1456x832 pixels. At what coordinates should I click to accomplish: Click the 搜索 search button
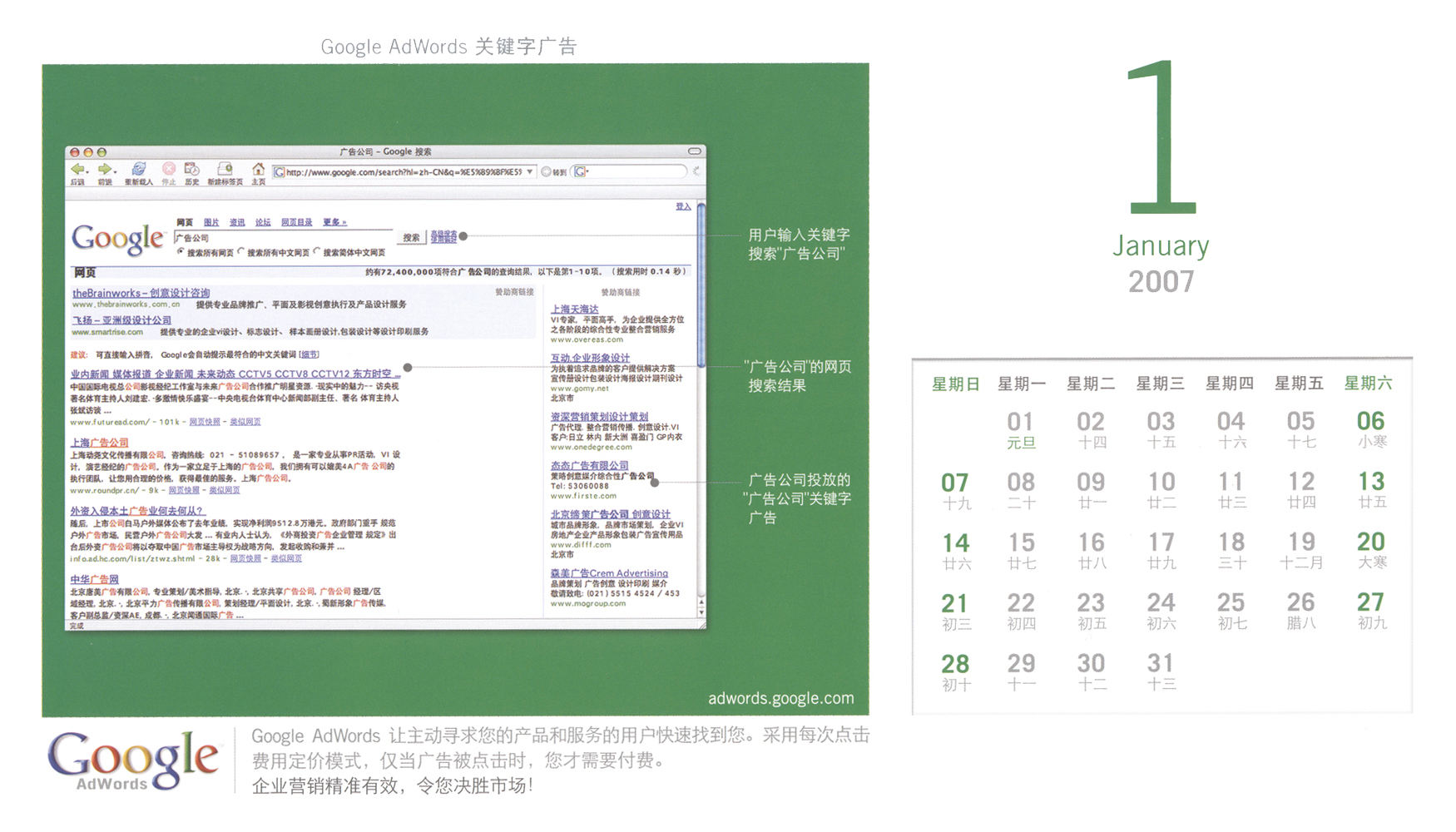pyautogui.click(x=412, y=237)
